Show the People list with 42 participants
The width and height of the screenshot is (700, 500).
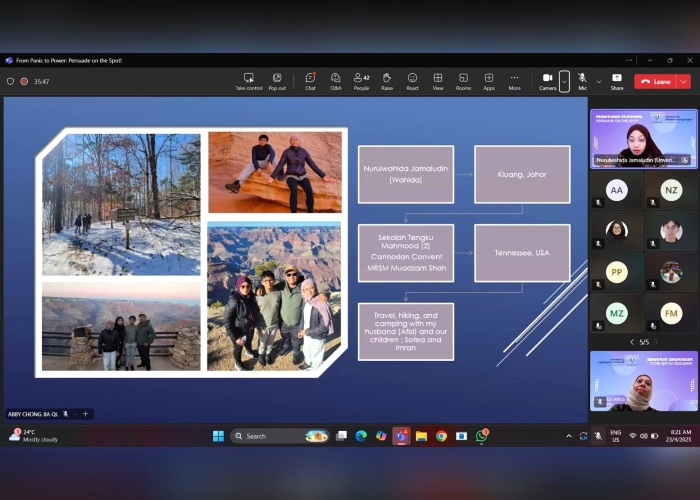[x=361, y=82]
